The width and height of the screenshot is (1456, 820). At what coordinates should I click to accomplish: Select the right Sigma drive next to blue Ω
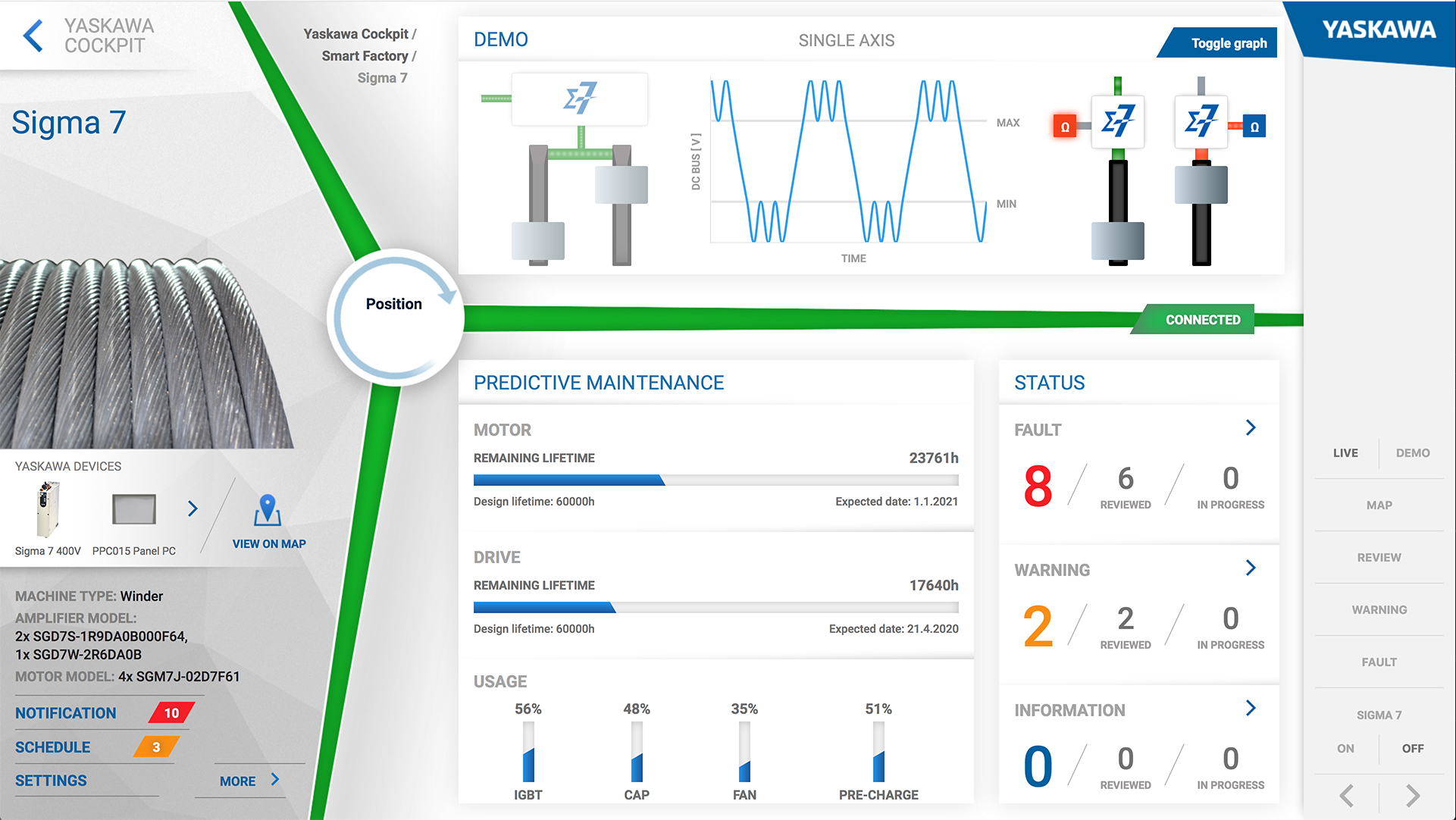point(1201,121)
